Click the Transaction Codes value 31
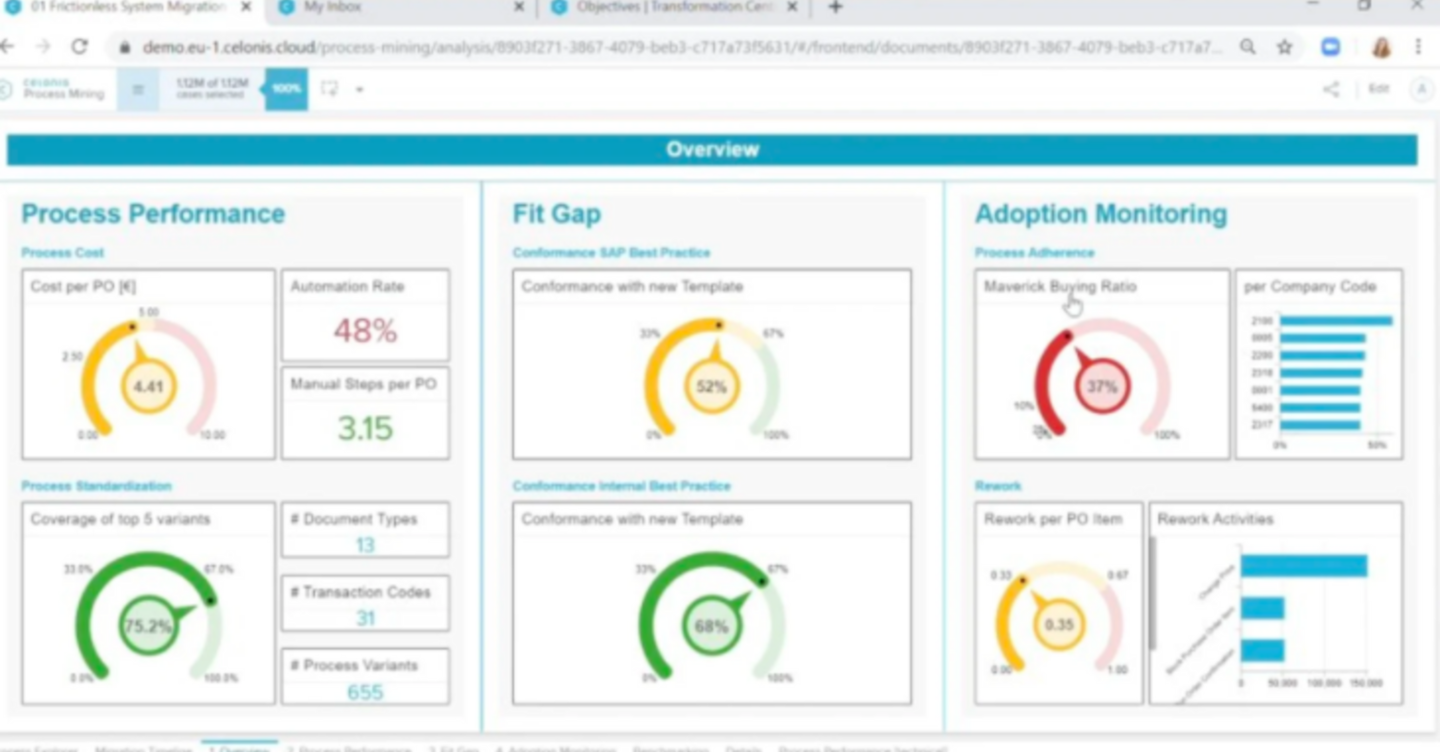Screen dimensions: 1440x752 click(365, 619)
